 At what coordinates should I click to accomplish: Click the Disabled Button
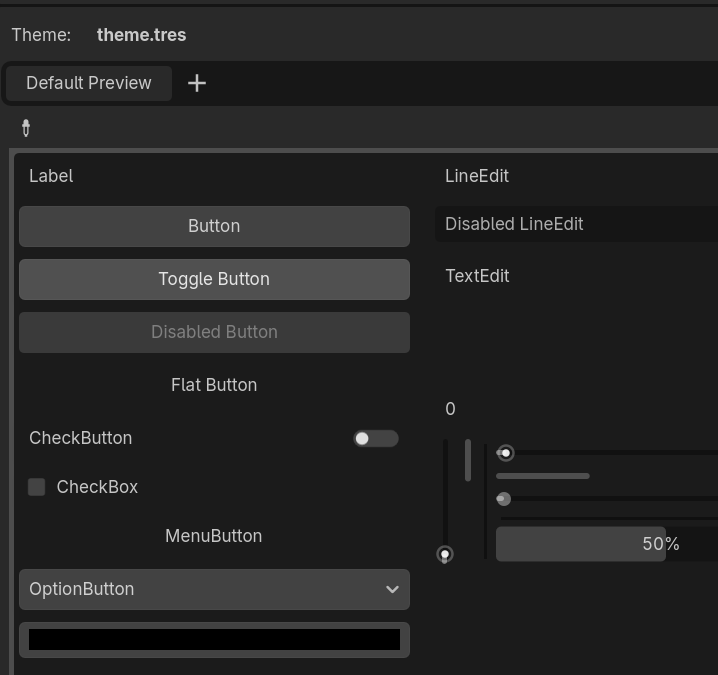point(214,332)
